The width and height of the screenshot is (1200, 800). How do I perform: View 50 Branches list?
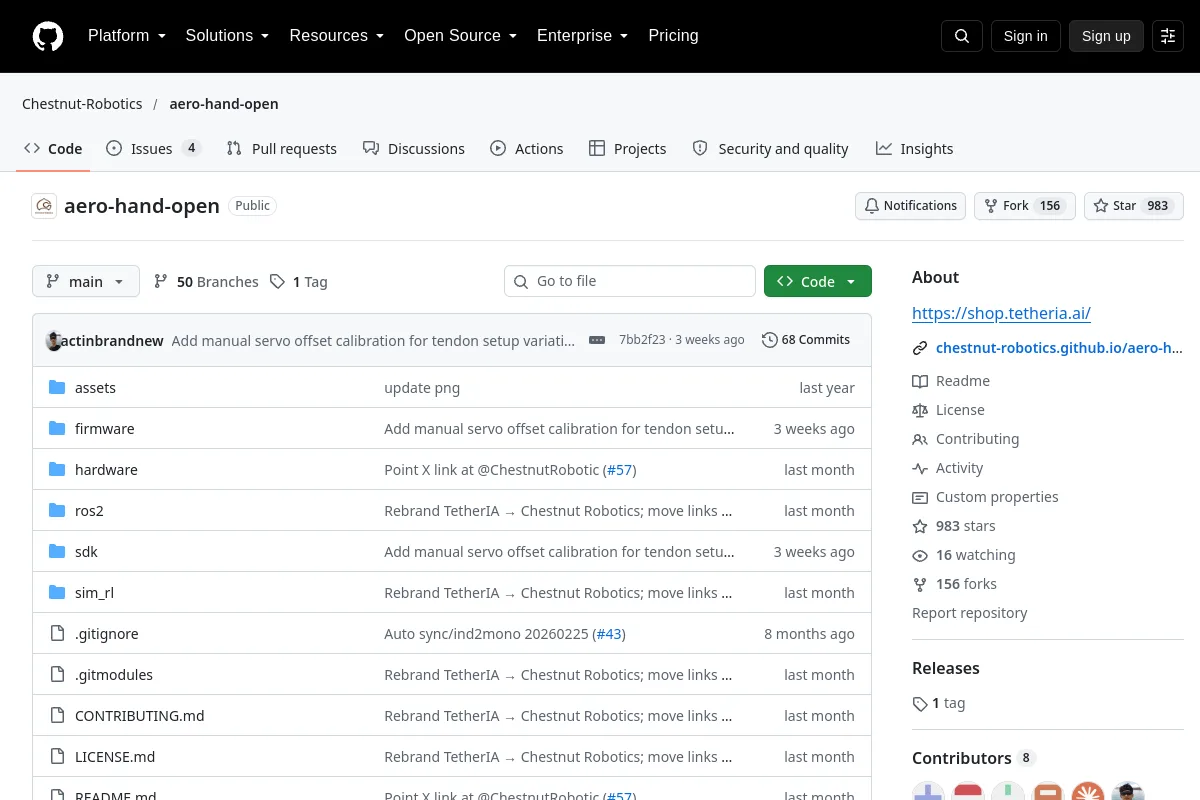(x=206, y=282)
